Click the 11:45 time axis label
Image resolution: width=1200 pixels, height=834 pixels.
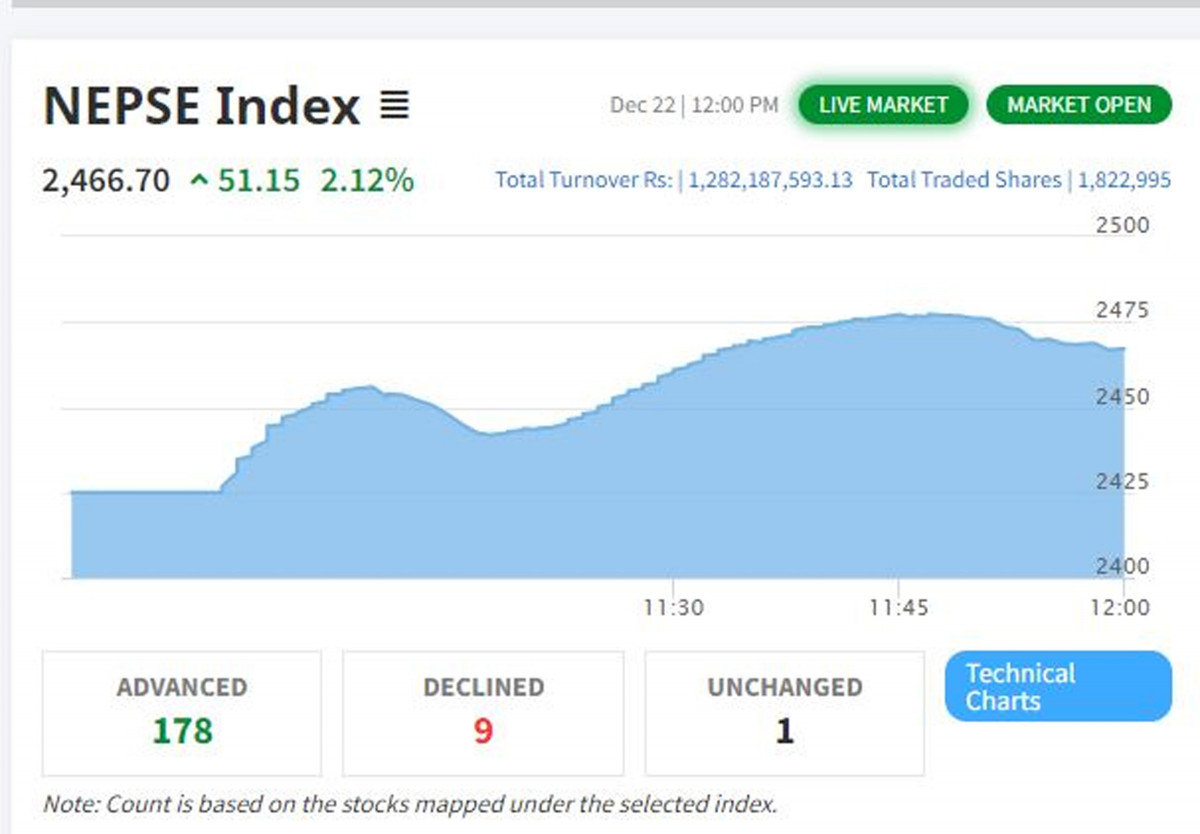pyautogui.click(x=899, y=607)
